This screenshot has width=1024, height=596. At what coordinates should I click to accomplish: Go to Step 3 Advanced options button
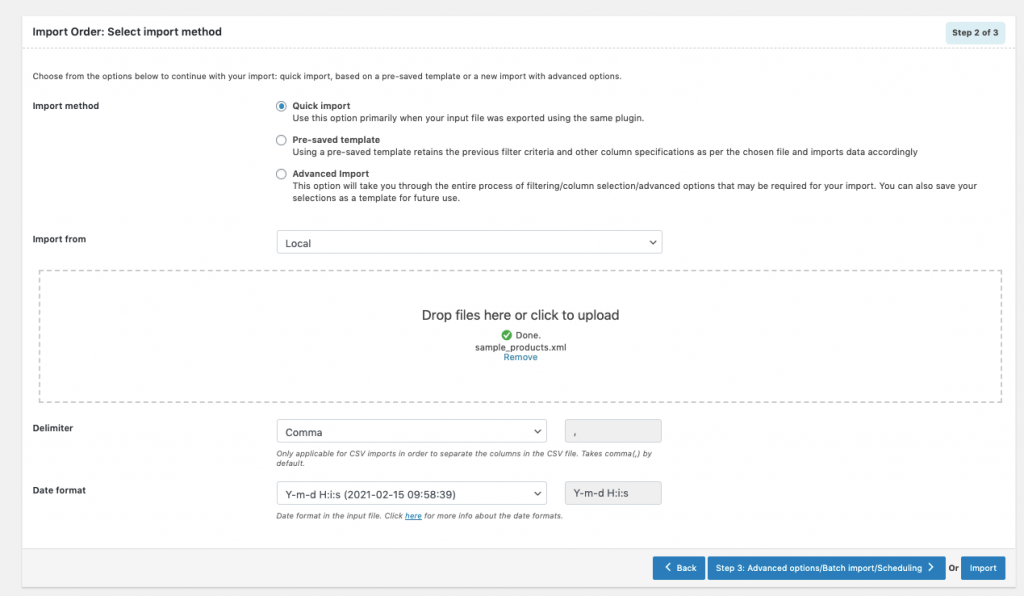tap(826, 568)
